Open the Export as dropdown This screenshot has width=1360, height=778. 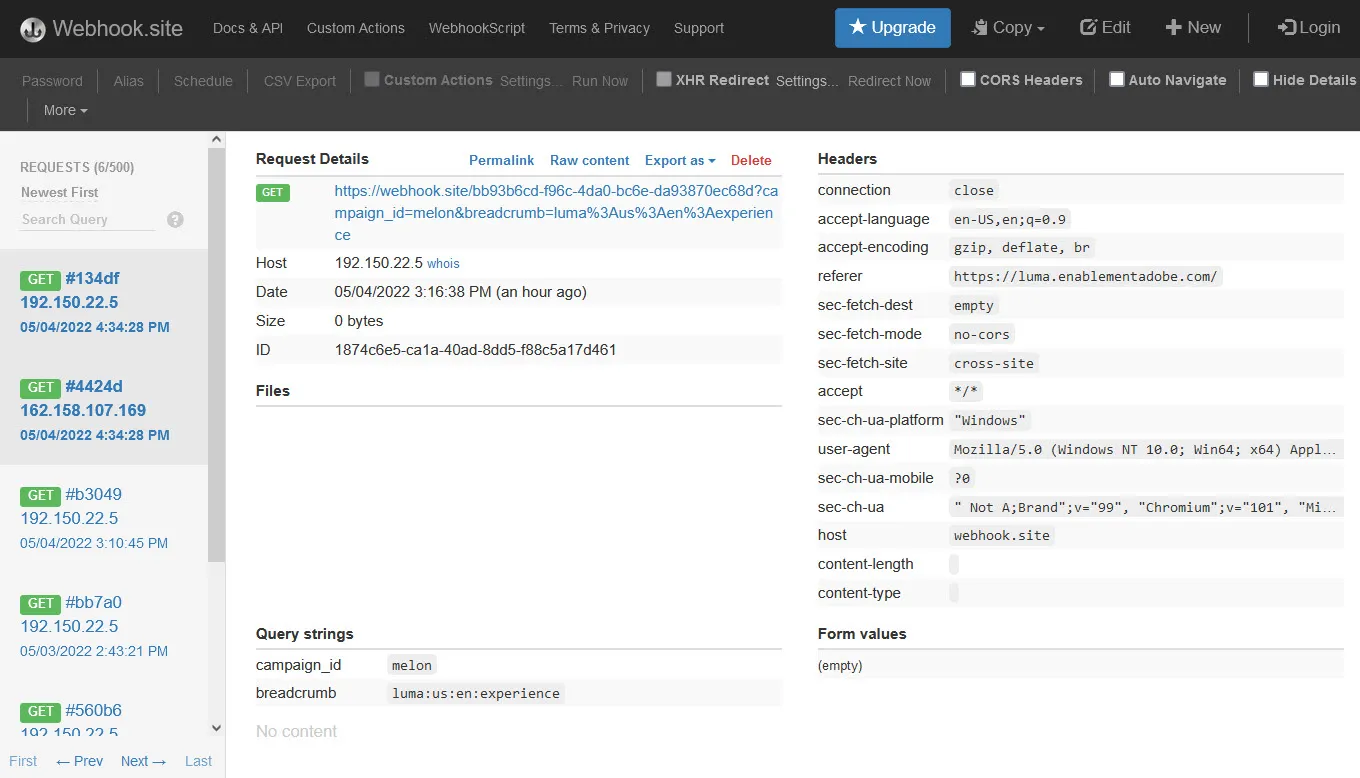click(x=680, y=160)
